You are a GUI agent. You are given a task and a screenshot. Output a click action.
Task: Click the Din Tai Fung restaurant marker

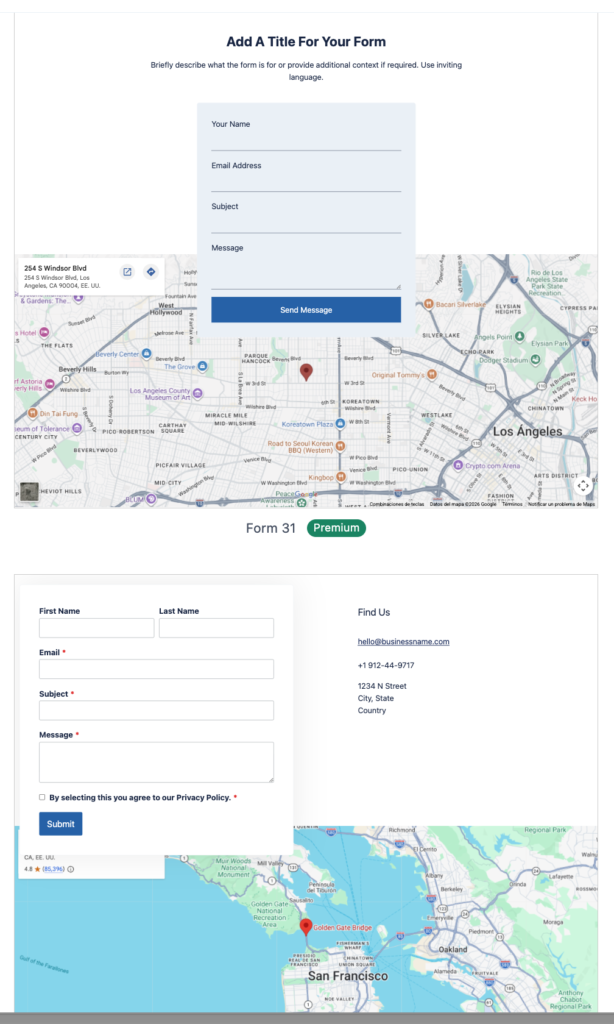pos(33,413)
